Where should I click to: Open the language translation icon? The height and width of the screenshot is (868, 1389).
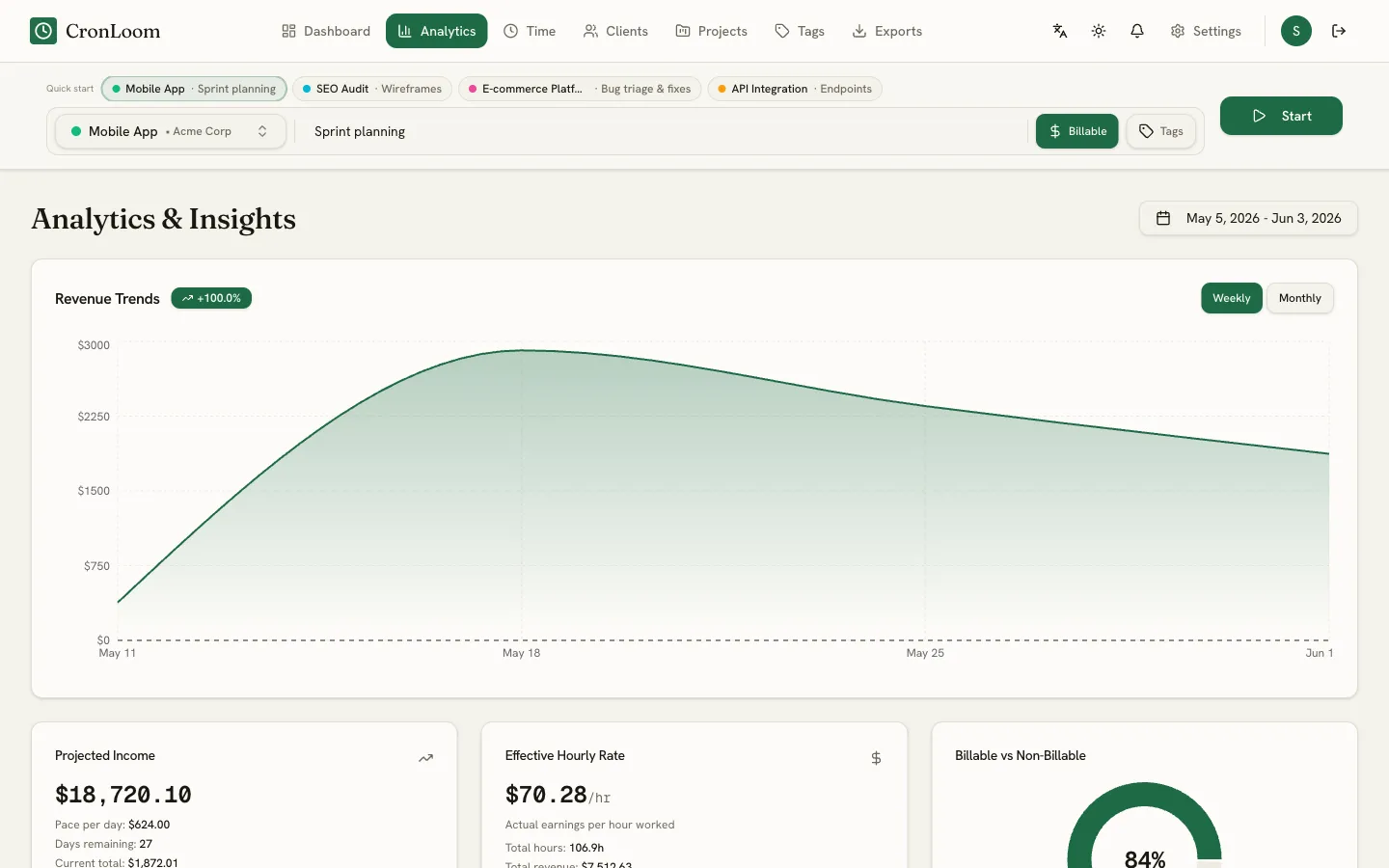[x=1060, y=31]
